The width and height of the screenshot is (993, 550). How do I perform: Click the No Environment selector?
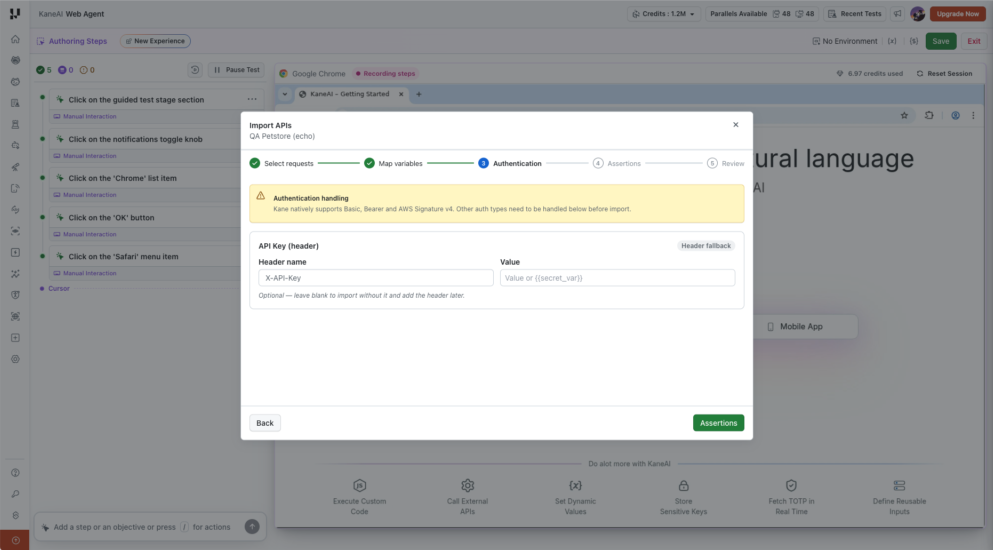[x=845, y=41]
